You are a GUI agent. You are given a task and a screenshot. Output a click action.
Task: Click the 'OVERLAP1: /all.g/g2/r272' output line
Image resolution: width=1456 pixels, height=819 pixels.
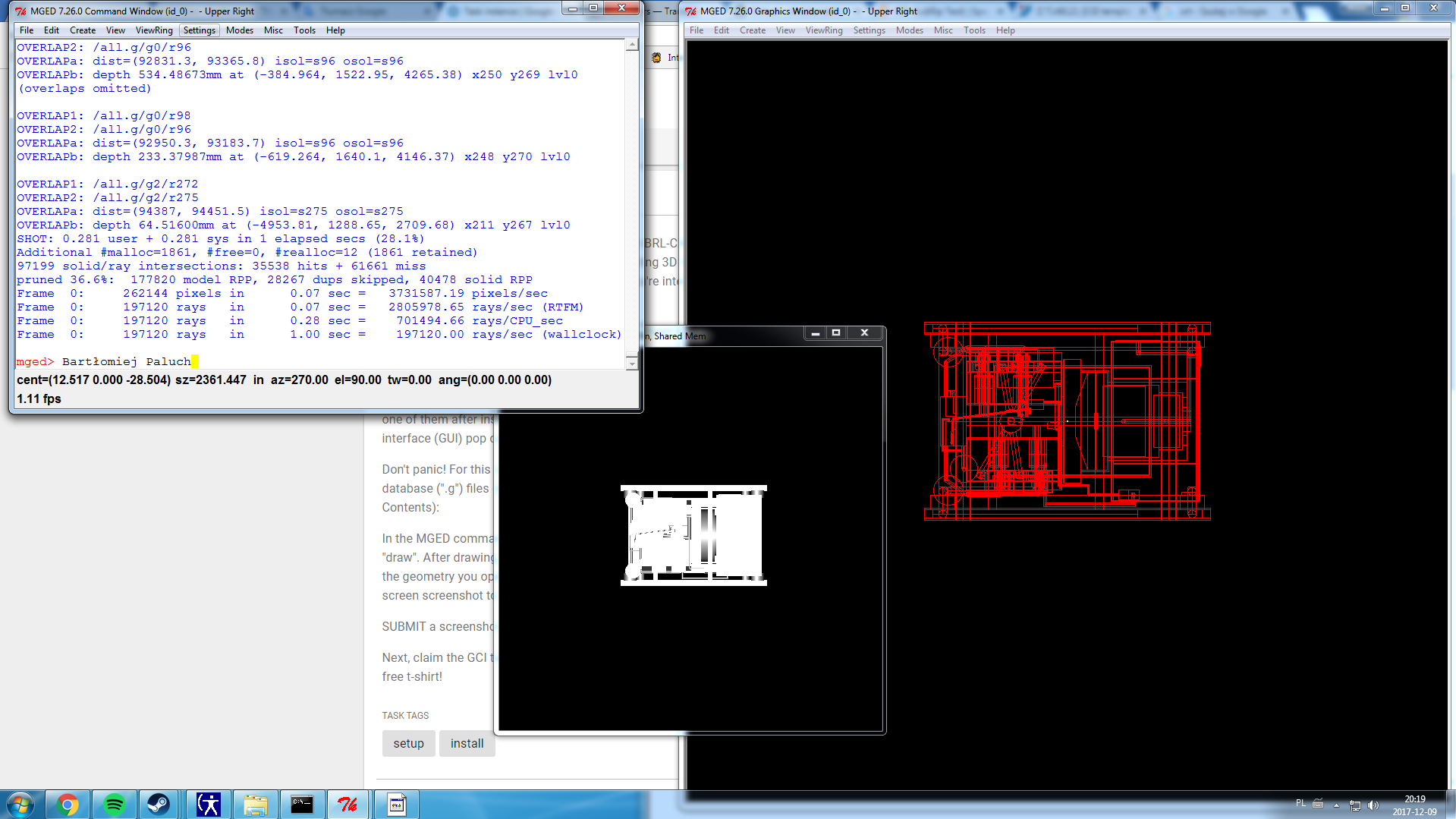coord(108,184)
